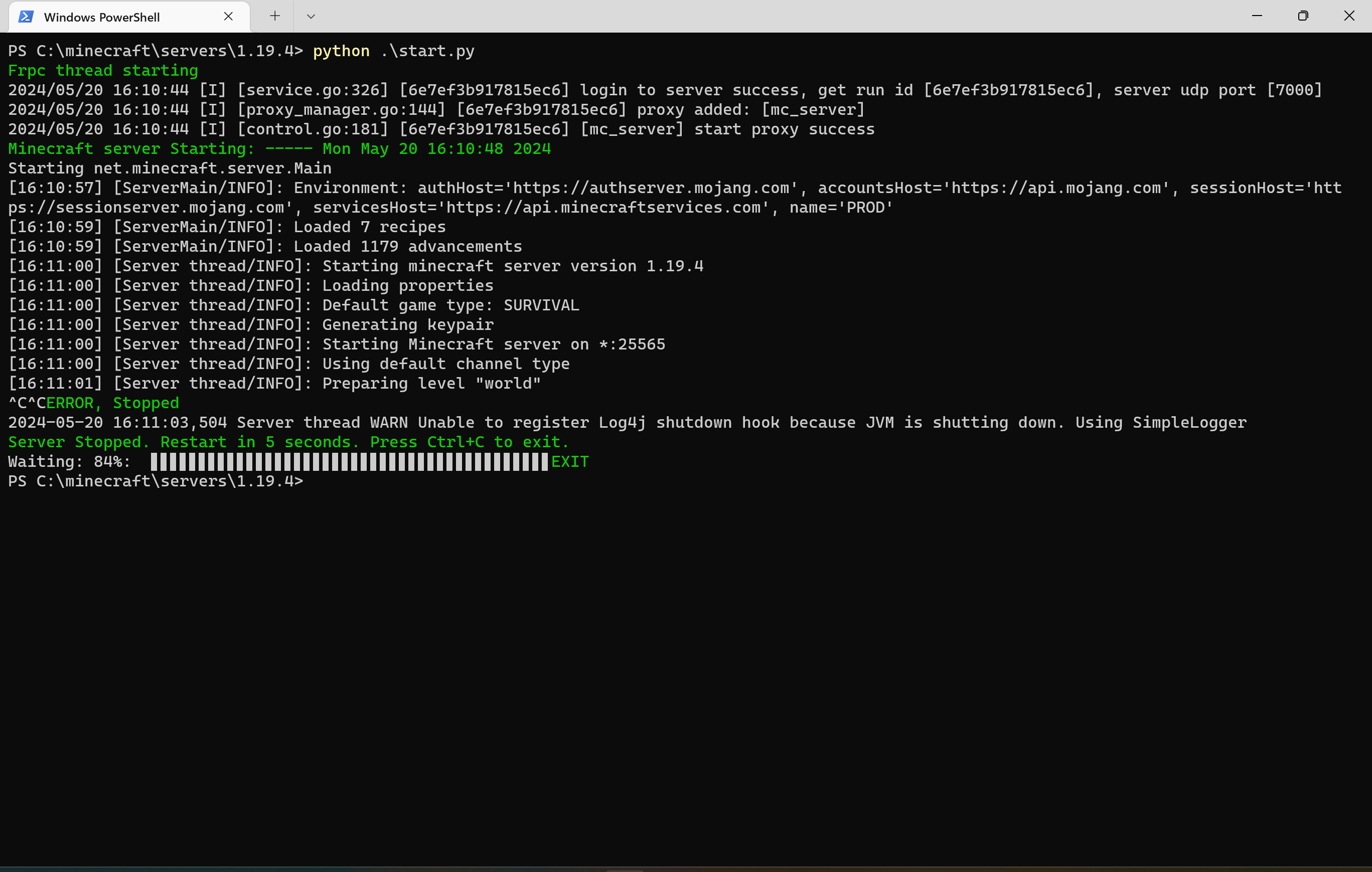Expand the new tab profile dropdown
Image resolution: width=1372 pixels, height=872 pixels.
(x=311, y=17)
